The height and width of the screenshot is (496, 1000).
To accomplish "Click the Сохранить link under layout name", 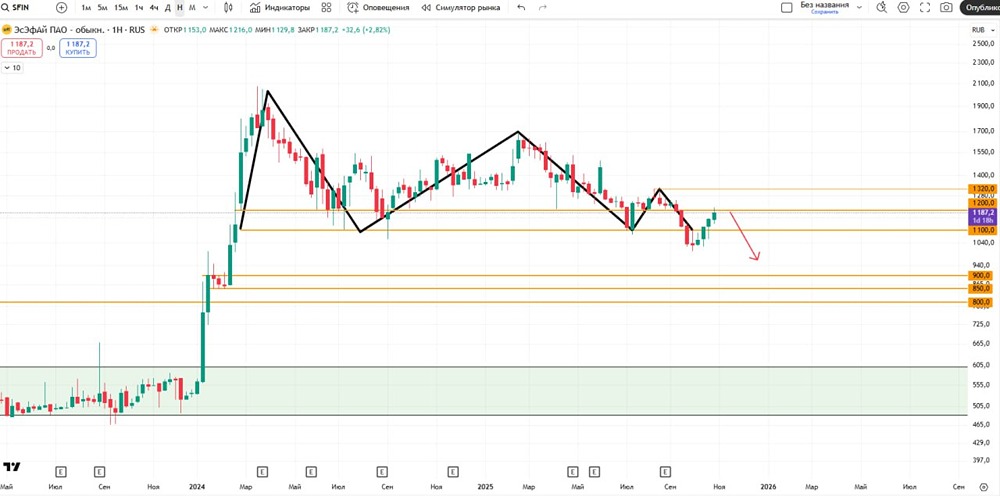I will click(x=824, y=12).
